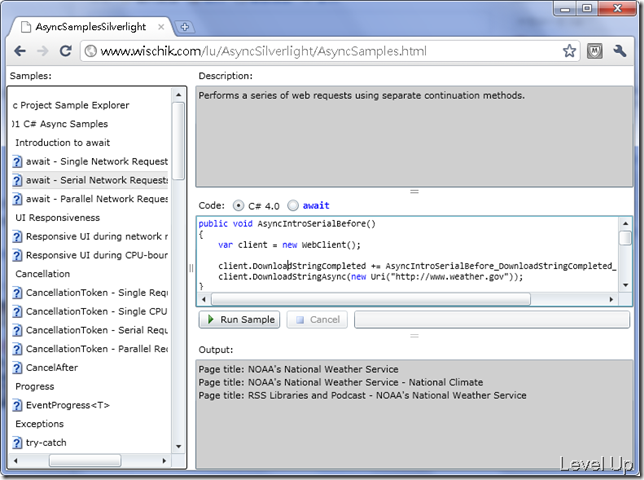Click samples list vertical scrollbar thumb
This screenshot has height=480, width=644.
click(x=178, y=141)
